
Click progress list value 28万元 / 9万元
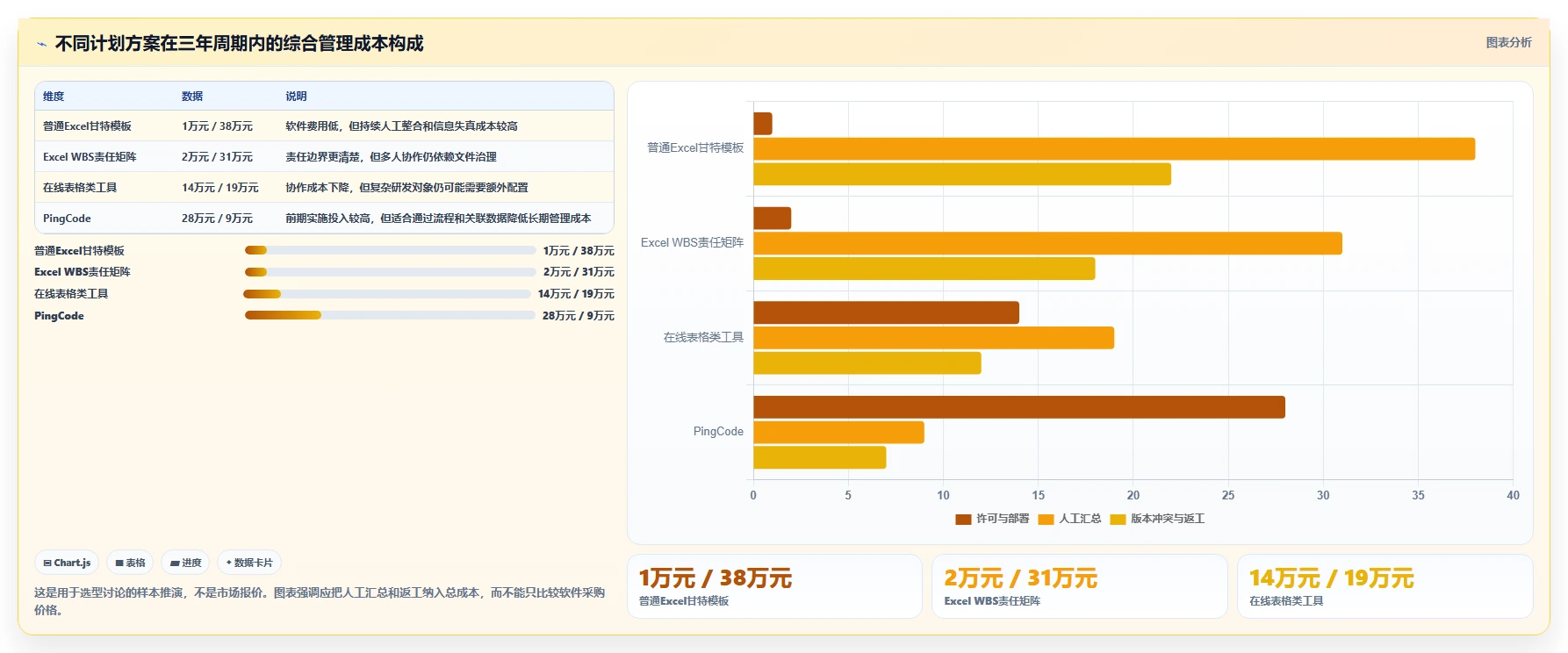coord(579,316)
